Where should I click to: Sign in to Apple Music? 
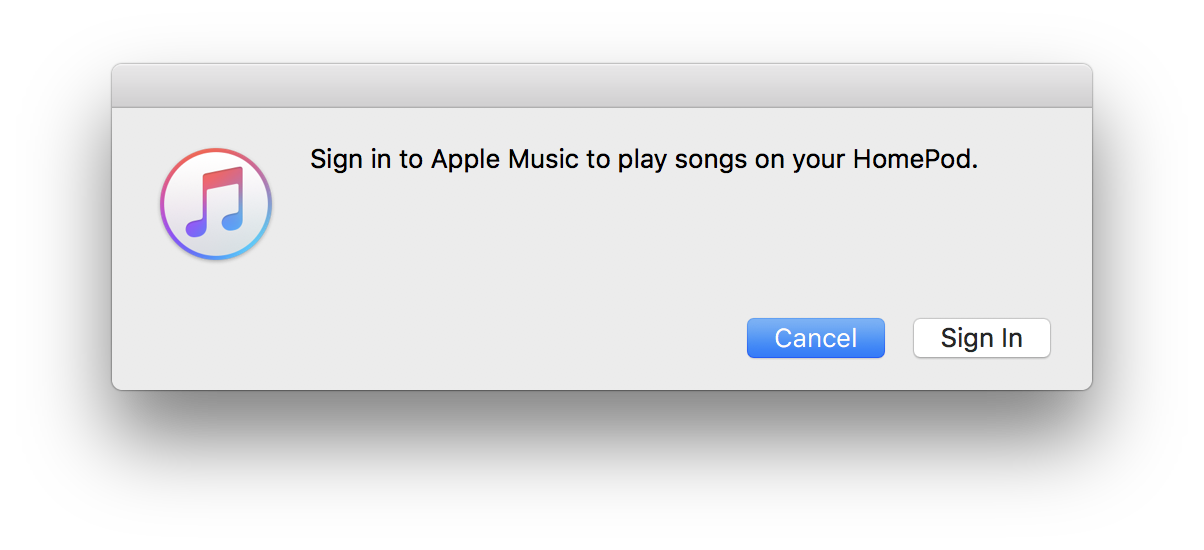pos(981,338)
